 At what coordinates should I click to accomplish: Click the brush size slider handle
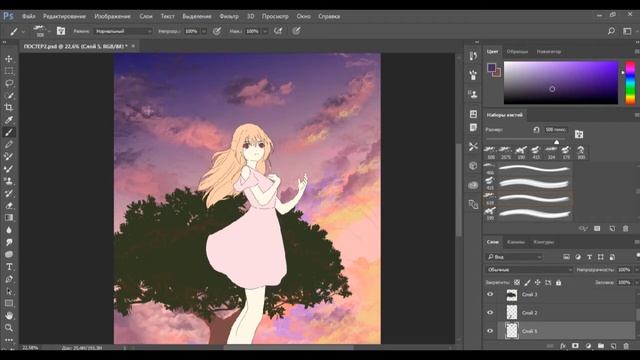tap(556, 142)
